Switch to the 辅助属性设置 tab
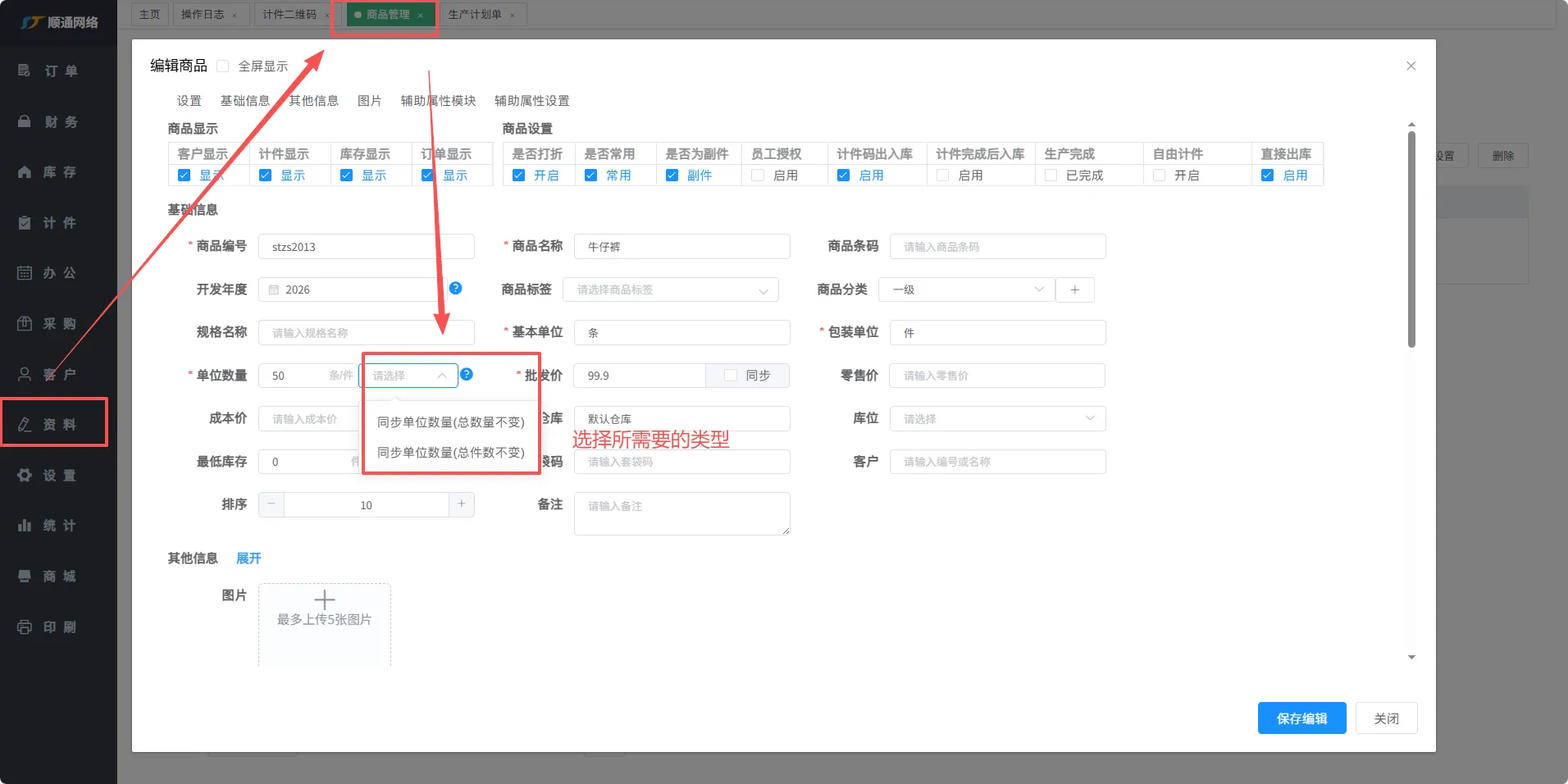Viewport: 1568px width, 784px height. pos(531,101)
